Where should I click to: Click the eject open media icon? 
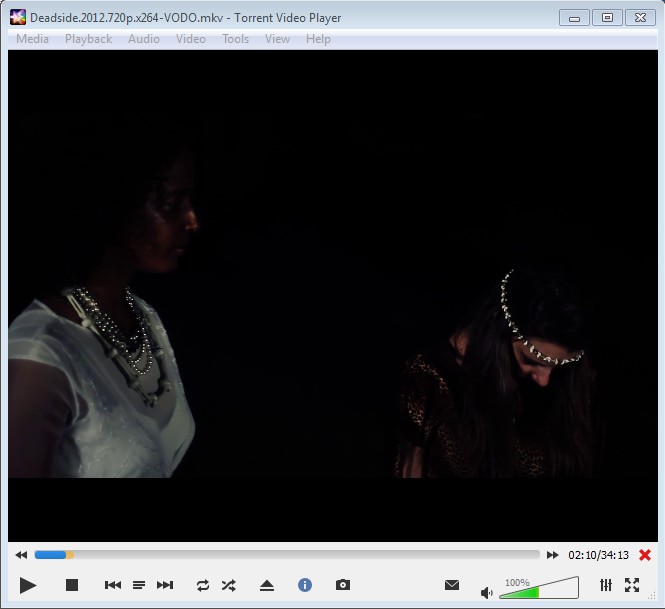[267, 585]
